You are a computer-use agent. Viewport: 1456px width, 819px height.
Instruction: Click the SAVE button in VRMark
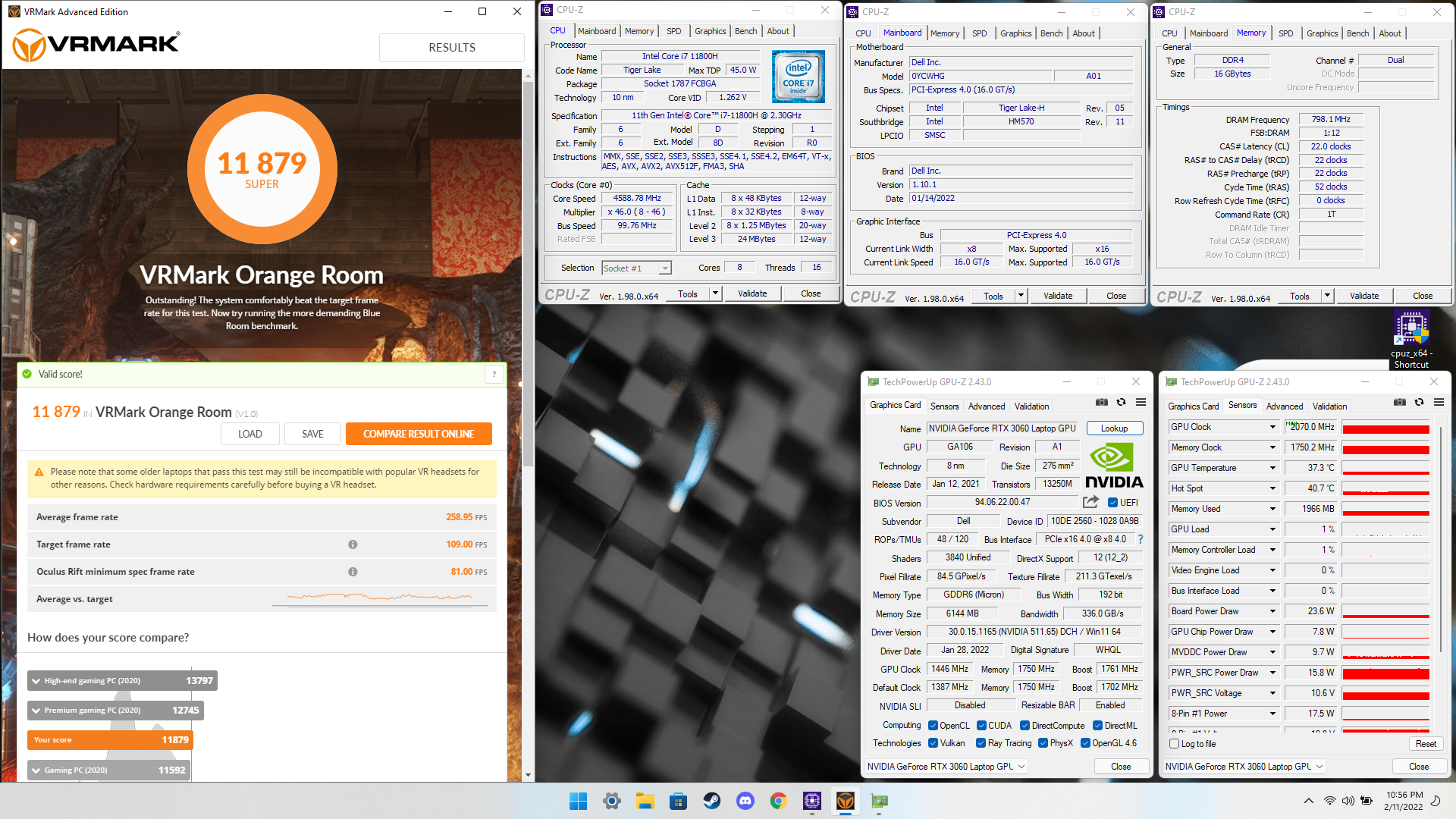(312, 434)
